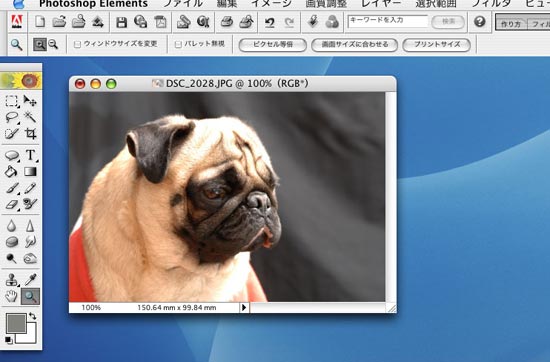
Task: Activate the zoom-in magnifier mode button
Action: pyautogui.click(x=40, y=45)
